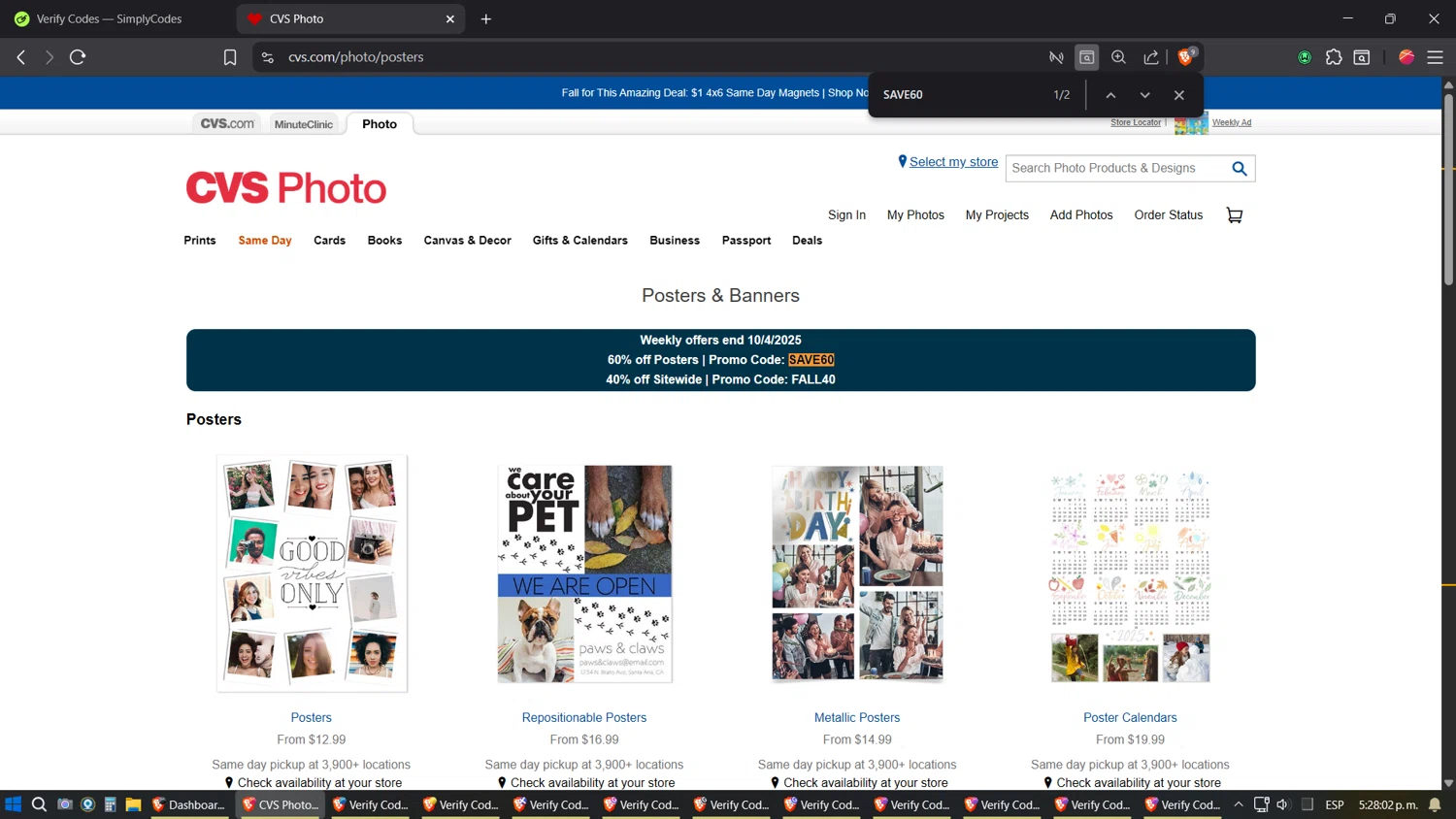Click the Select my store link
This screenshot has width=1456, height=819.
coord(953,162)
